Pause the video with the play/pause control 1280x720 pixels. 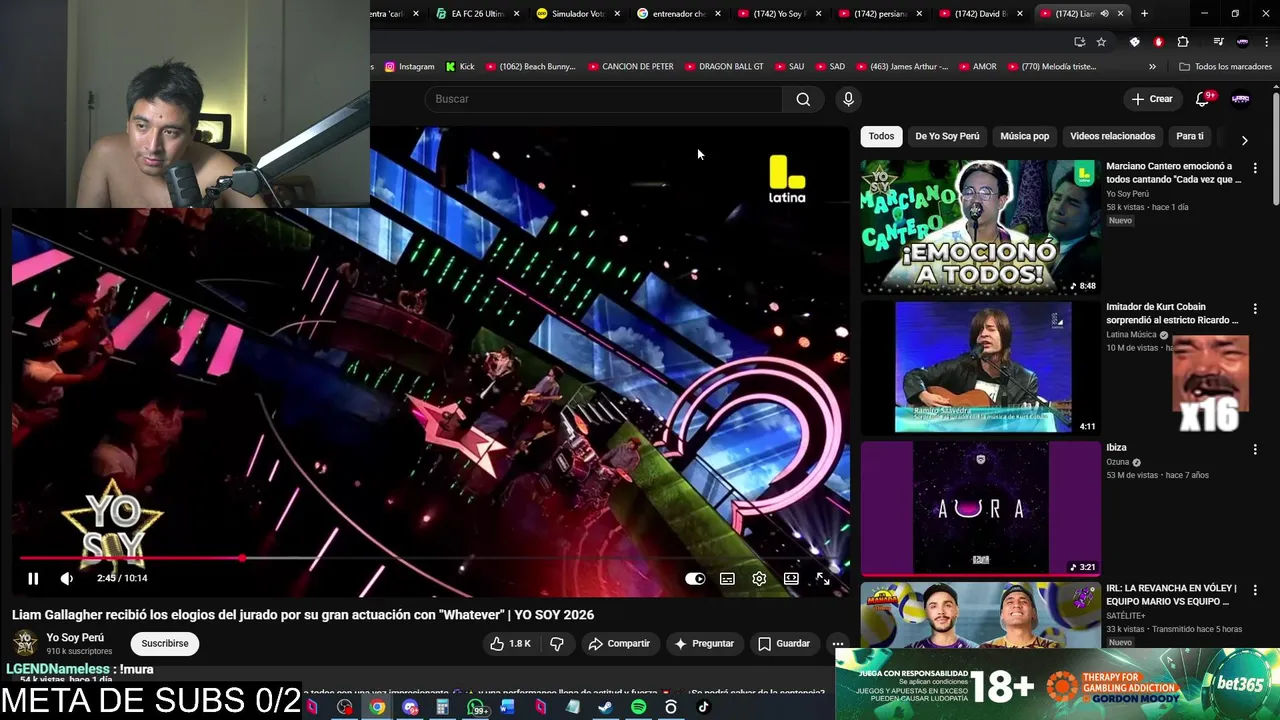point(33,578)
